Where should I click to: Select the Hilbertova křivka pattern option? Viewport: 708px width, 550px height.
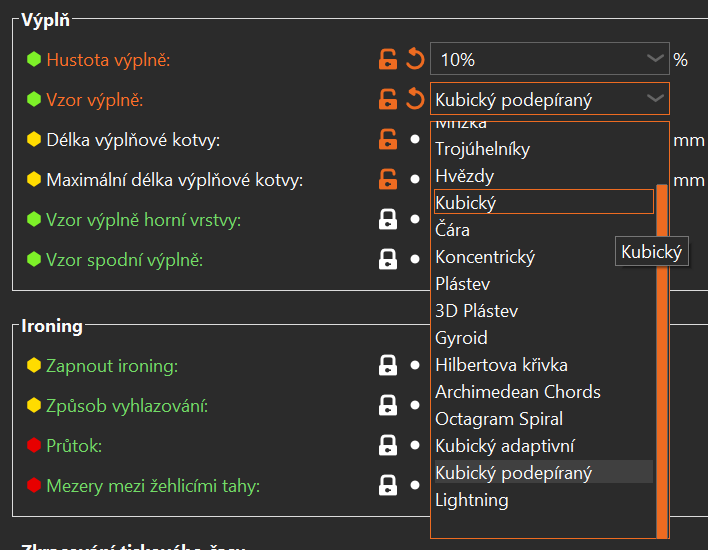click(501, 365)
